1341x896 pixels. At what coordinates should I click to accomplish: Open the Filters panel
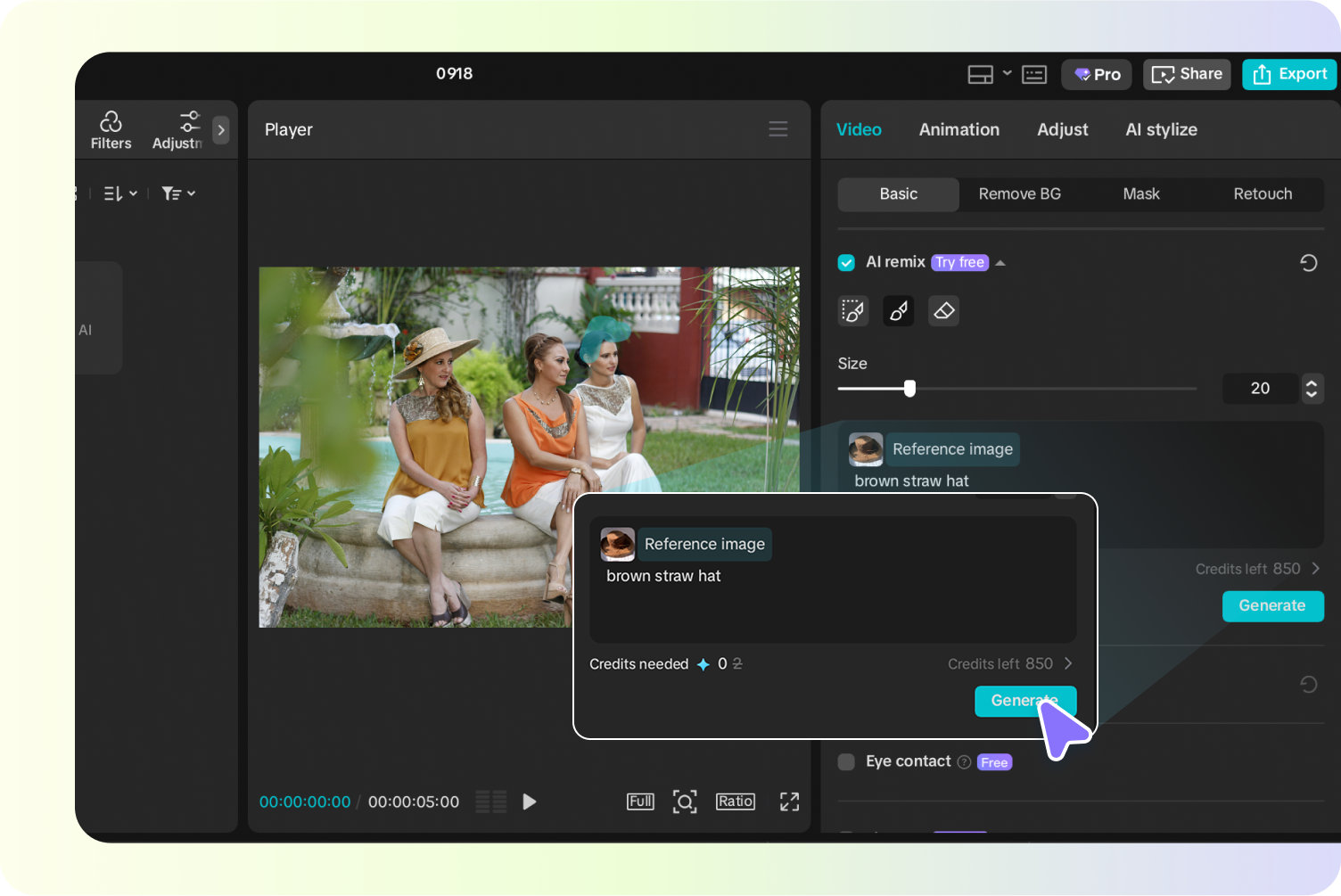pyautogui.click(x=111, y=130)
